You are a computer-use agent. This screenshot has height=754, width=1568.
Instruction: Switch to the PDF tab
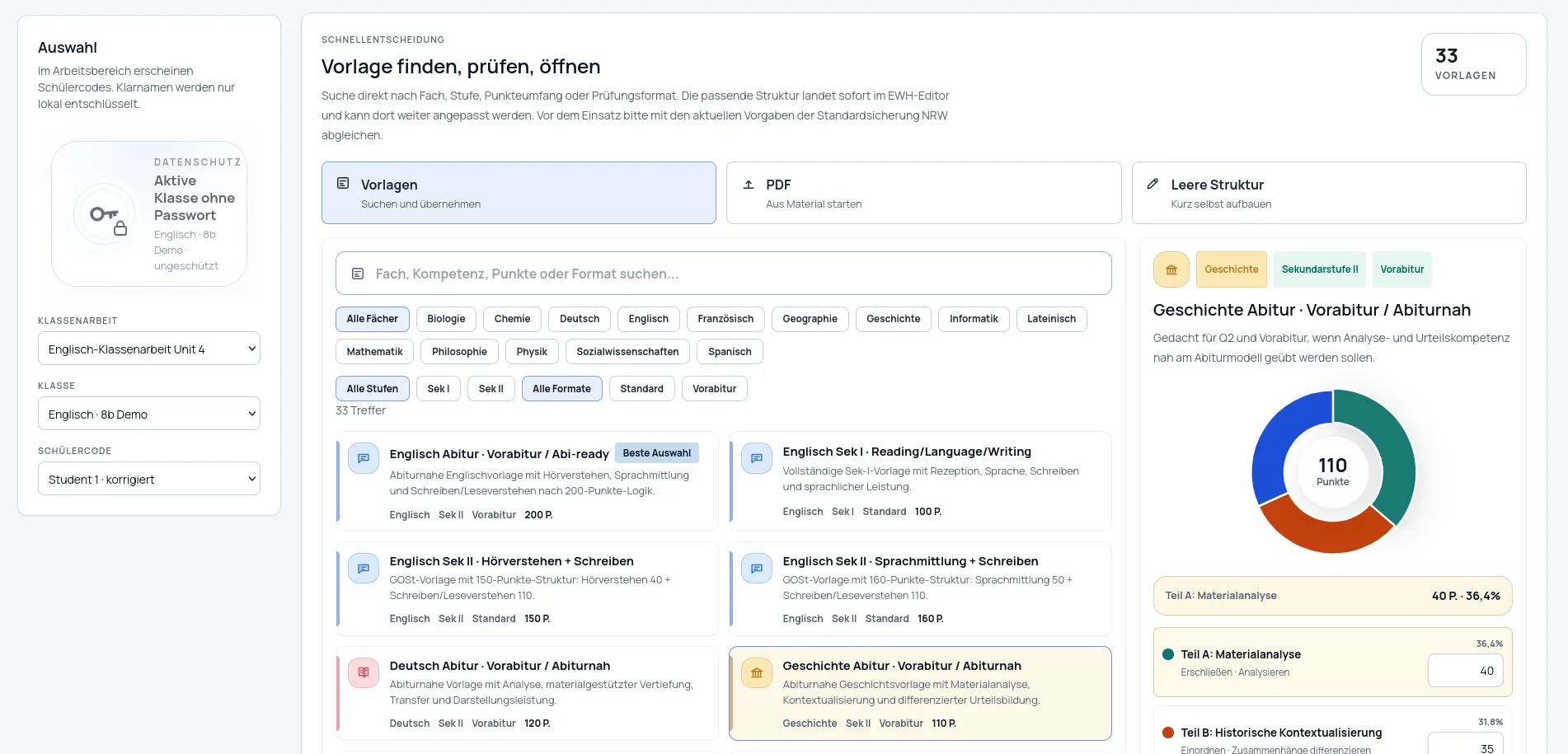(923, 193)
